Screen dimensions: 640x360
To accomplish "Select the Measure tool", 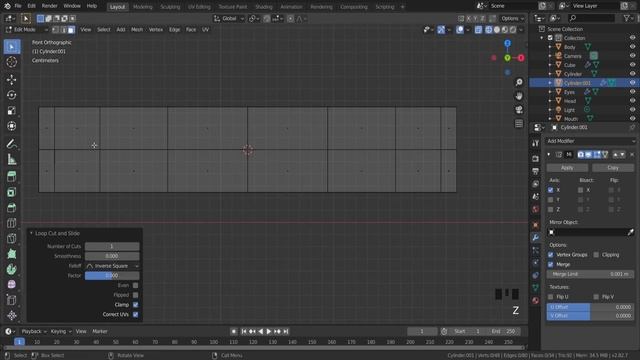I will (x=12, y=160).
